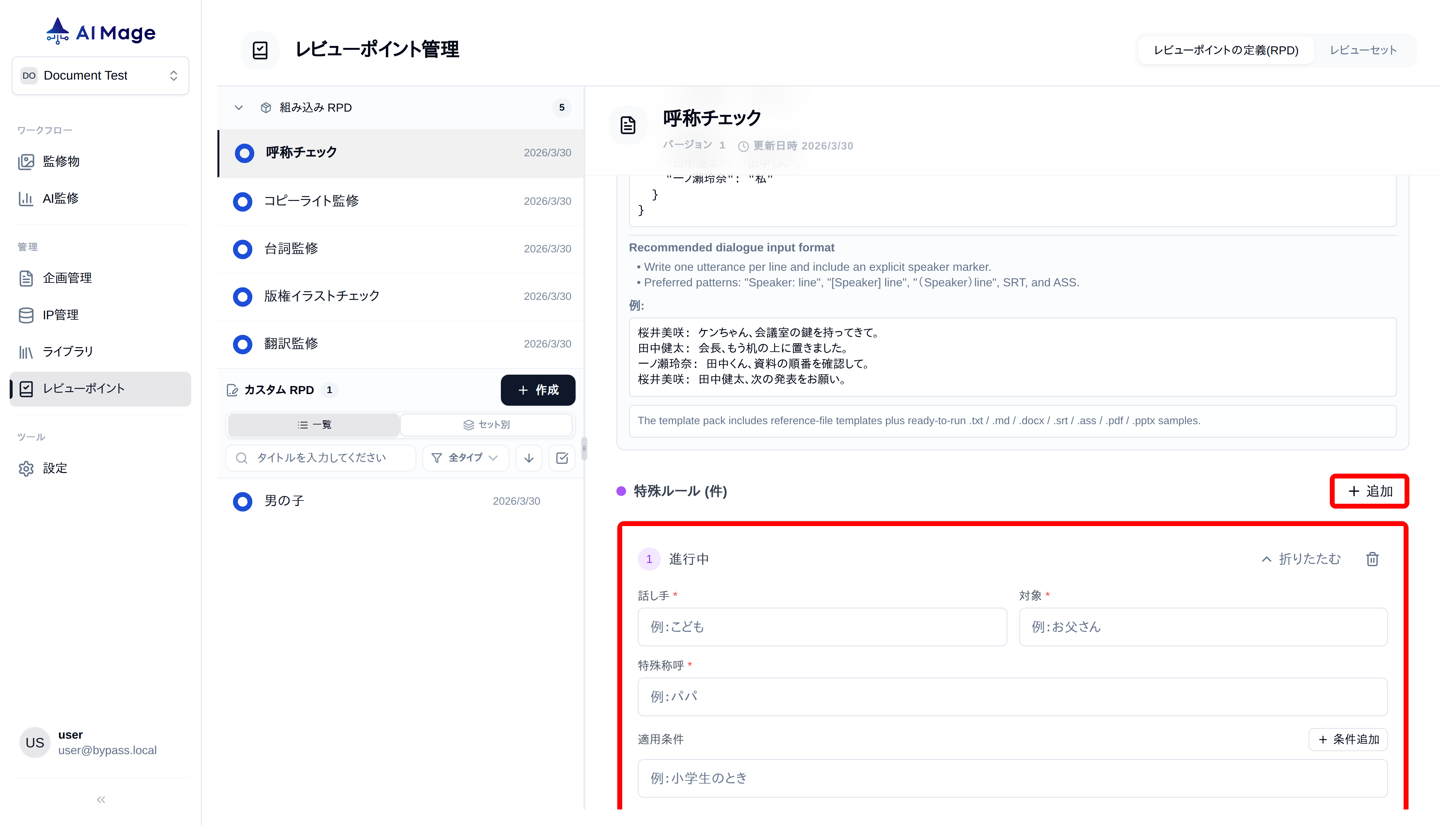Select the コピーライト監修 radio indicator
This screenshot has height=825, width=1456.
click(x=242, y=202)
